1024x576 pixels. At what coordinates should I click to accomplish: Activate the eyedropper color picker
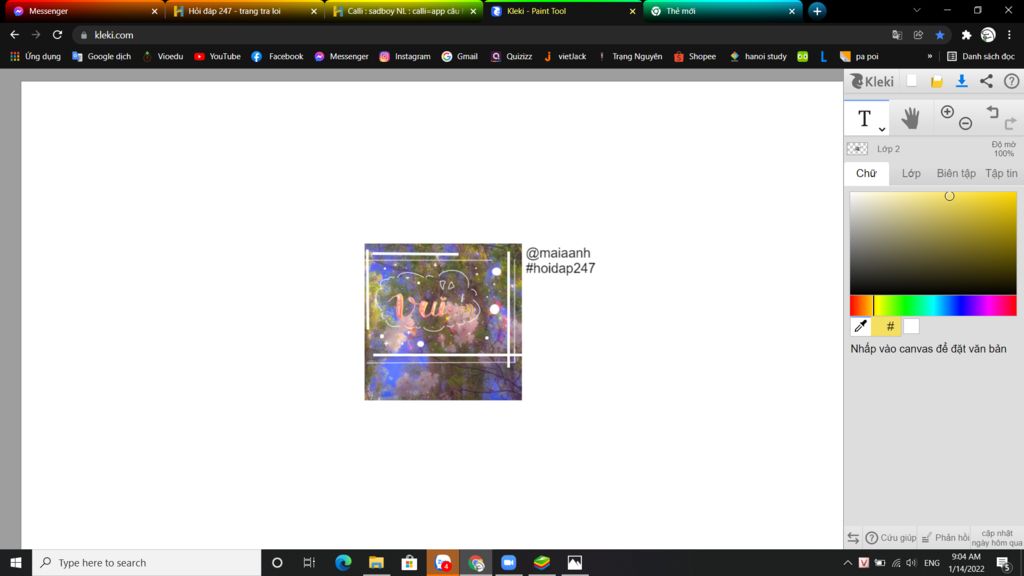(860, 326)
